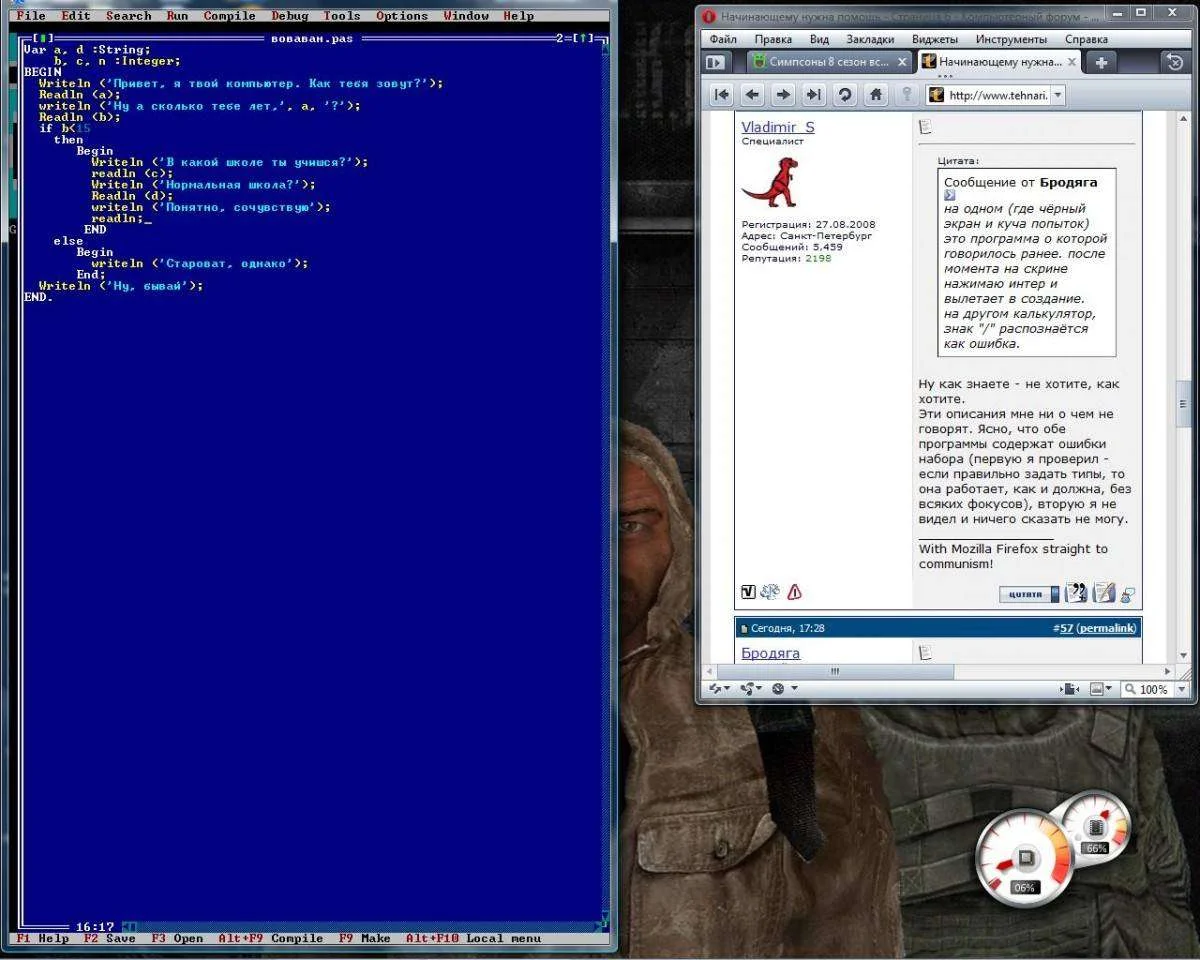
Task: Go forward in Opera
Action: pos(783,95)
